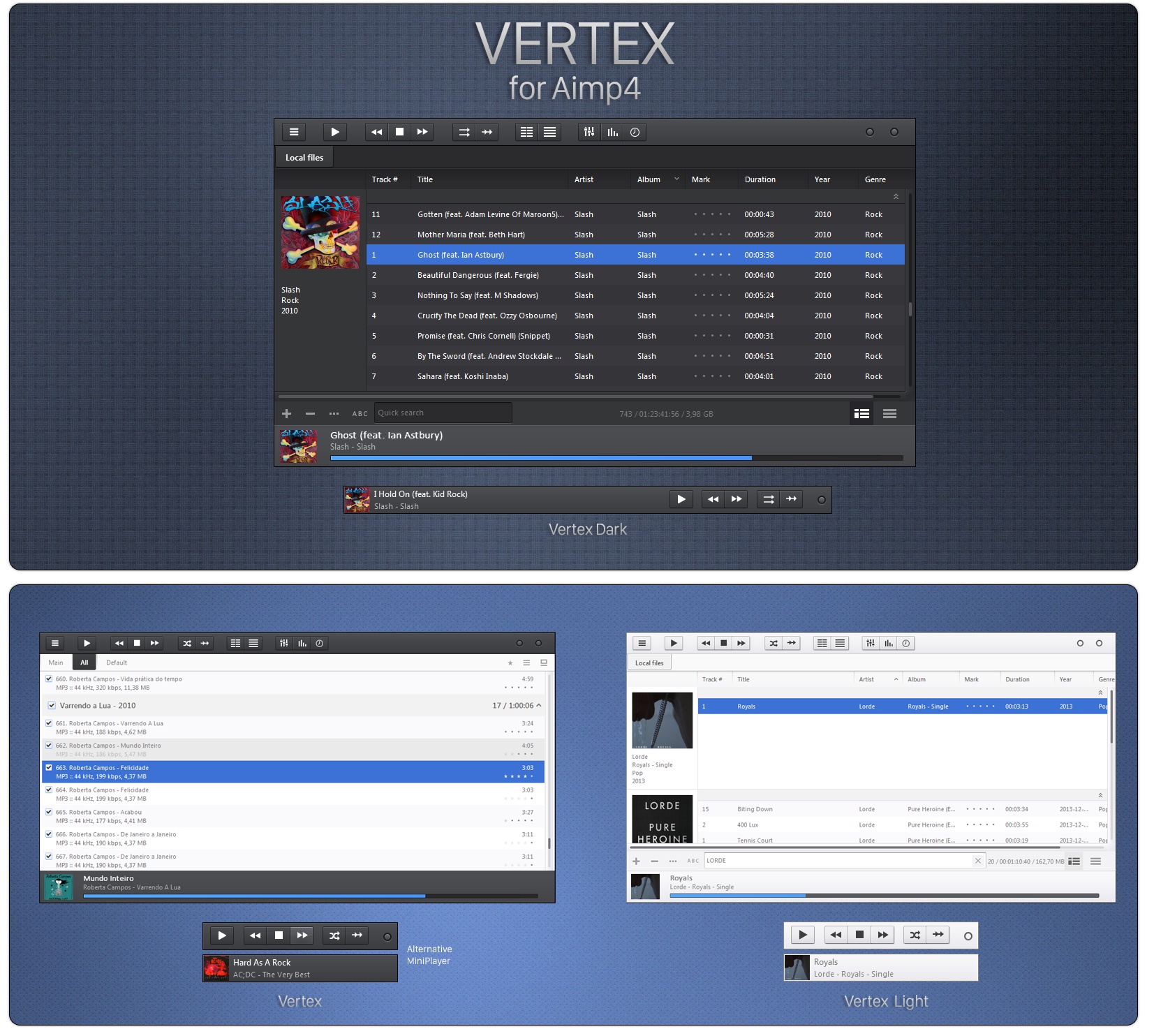
Task: Focus Quick search field in Vertex Dark
Action: (x=443, y=413)
